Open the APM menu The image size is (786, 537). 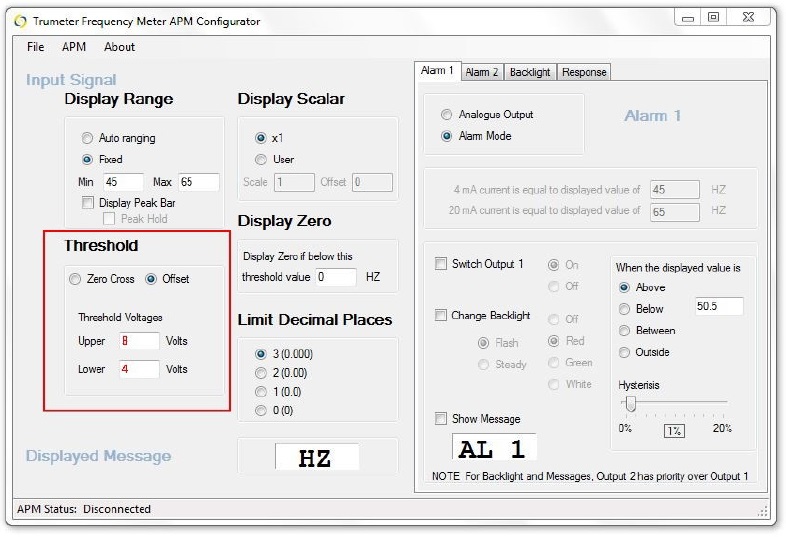coord(74,47)
